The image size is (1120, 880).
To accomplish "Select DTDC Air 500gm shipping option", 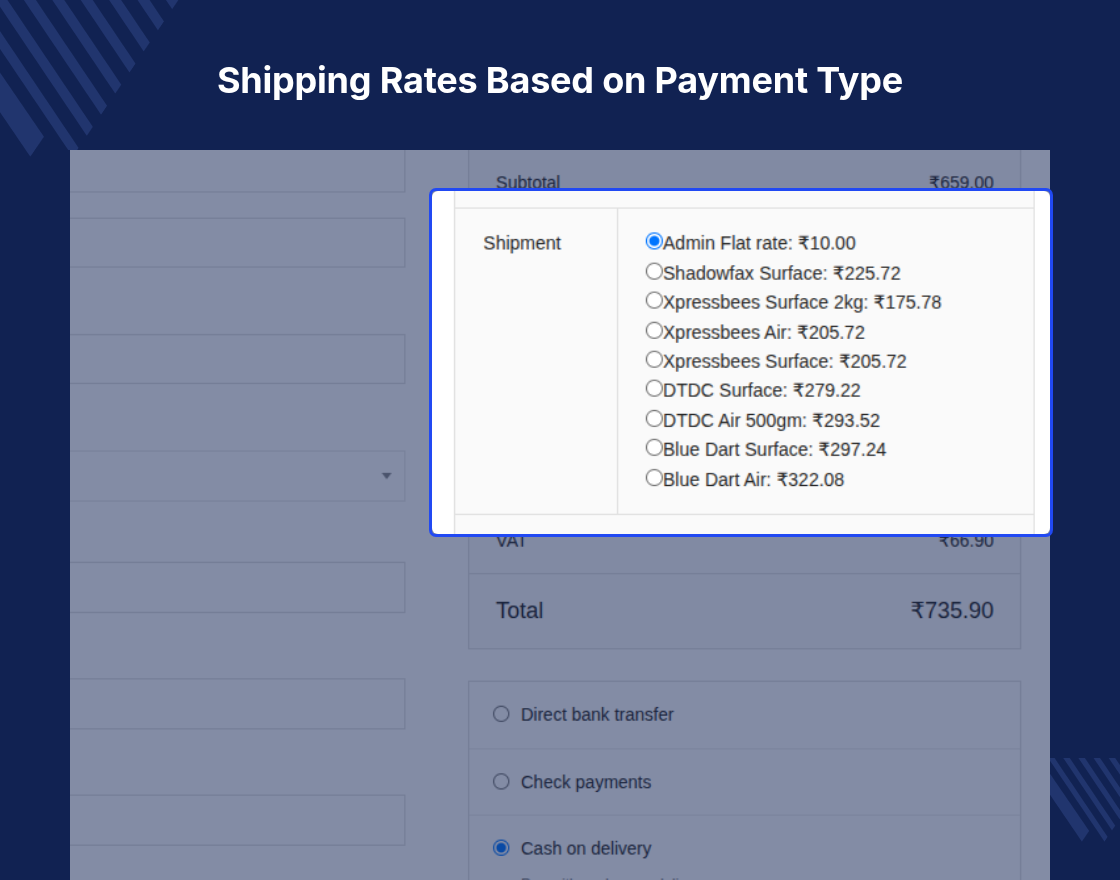I will [654, 419].
